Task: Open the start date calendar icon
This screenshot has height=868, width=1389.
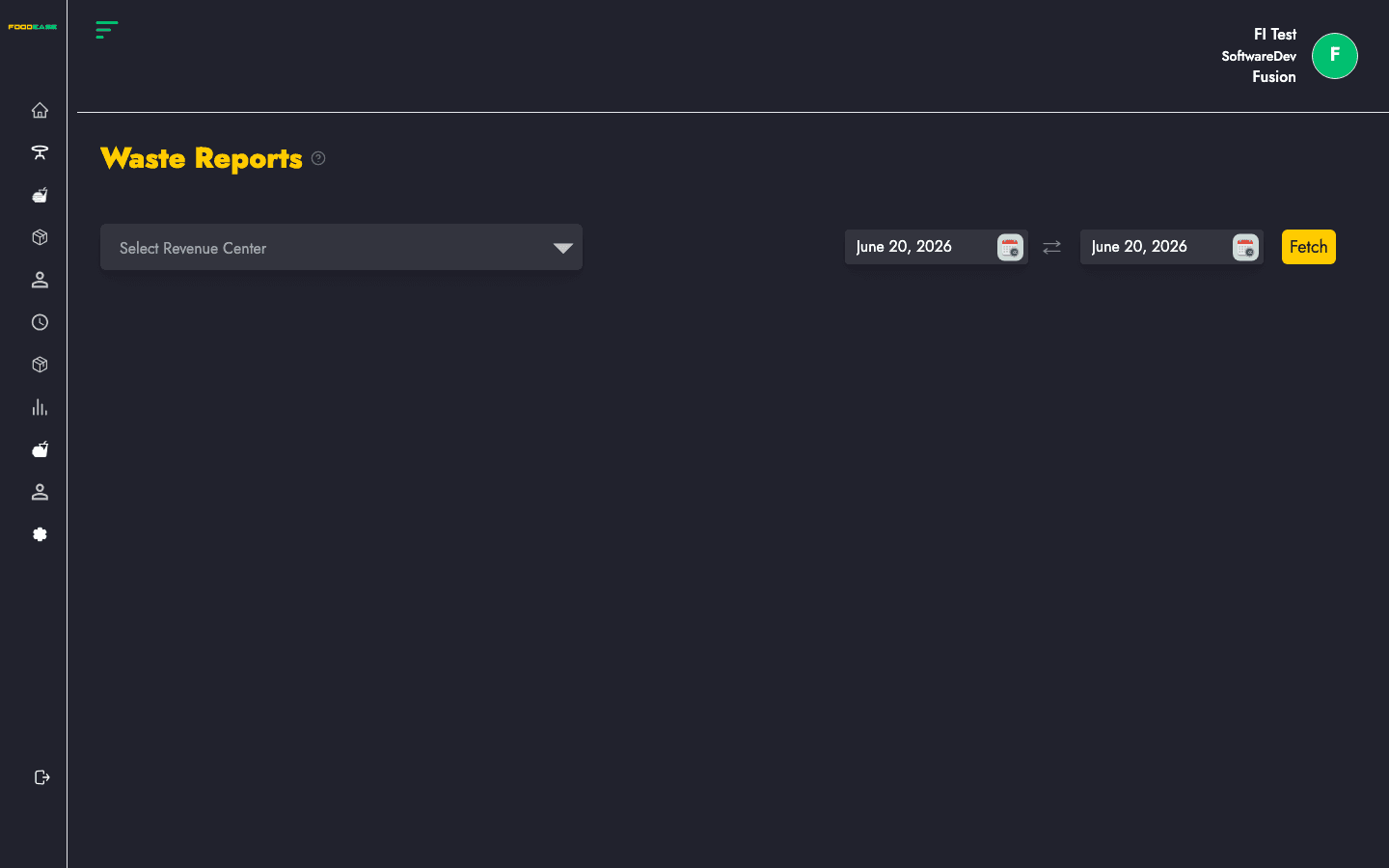Action: pyautogui.click(x=1010, y=248)
